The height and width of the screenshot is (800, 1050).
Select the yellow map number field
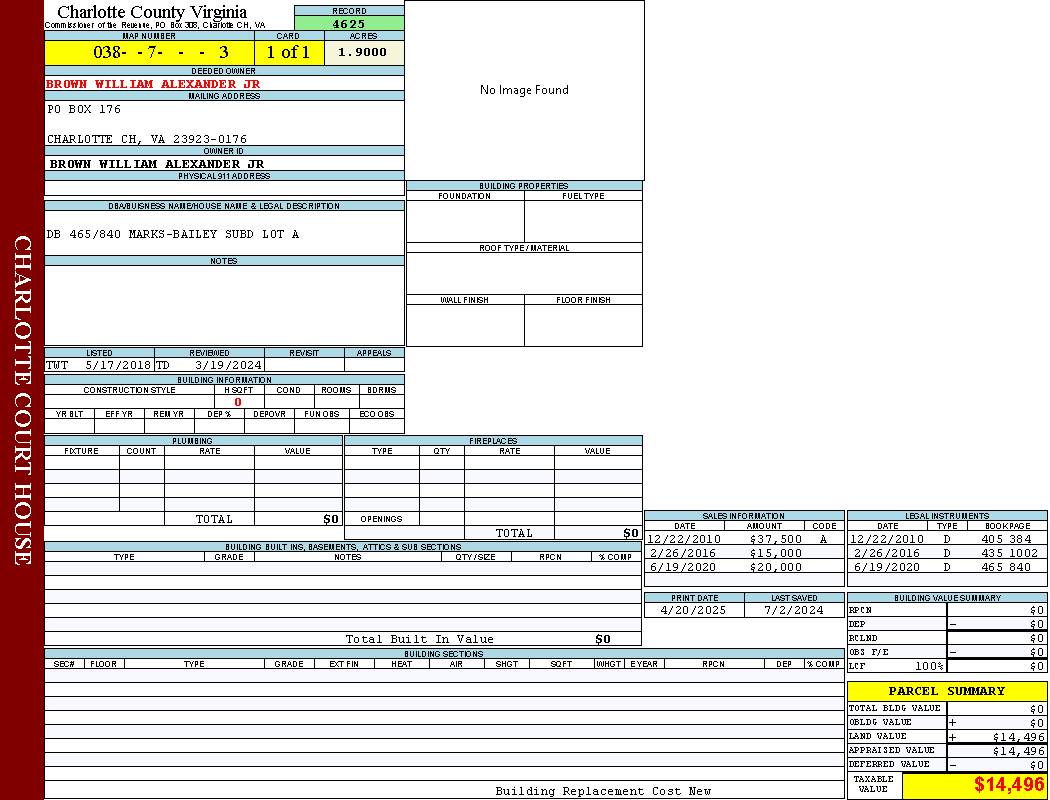pyautogui.click(x=149, y=52)
